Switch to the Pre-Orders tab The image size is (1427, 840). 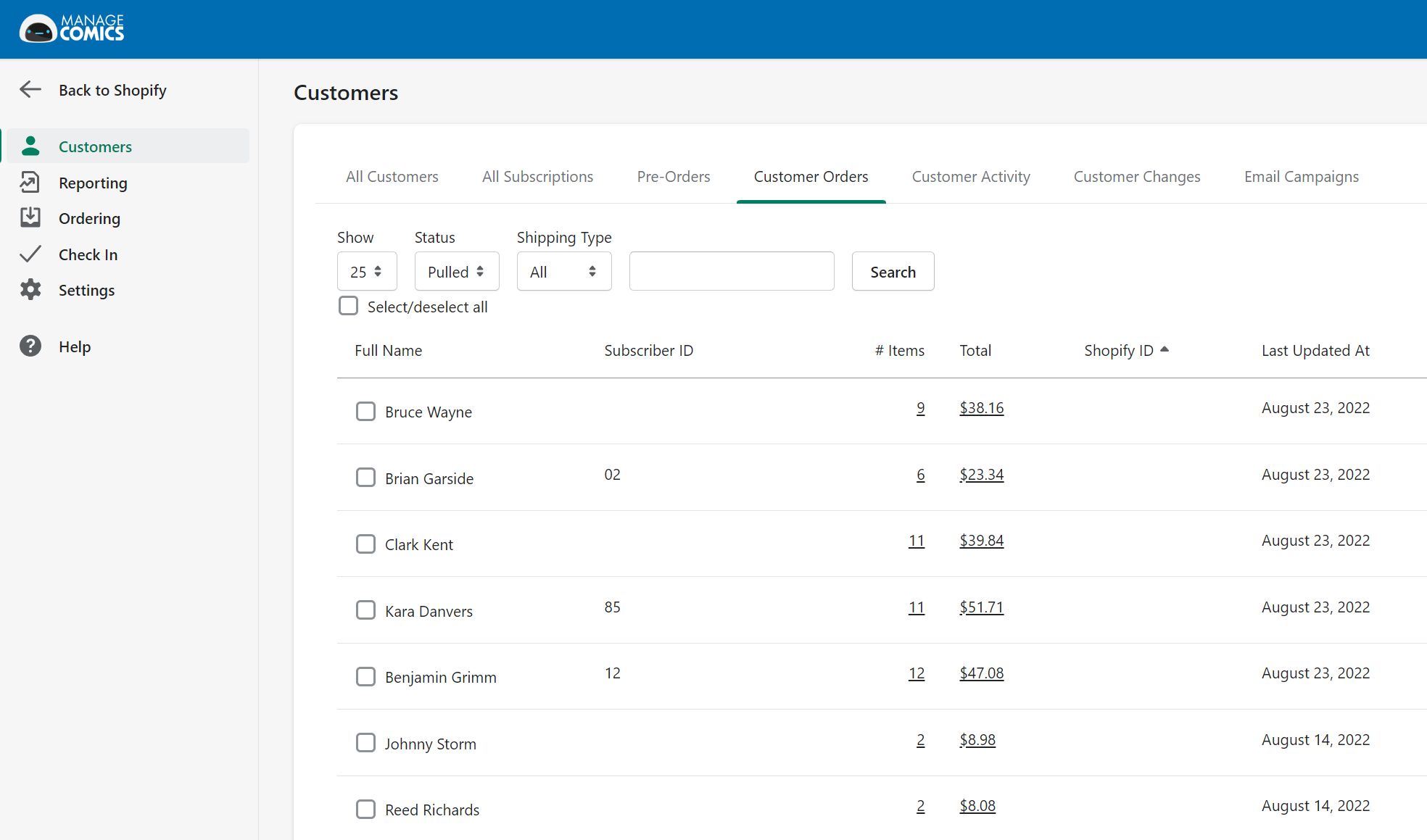(x=673, y=177)
